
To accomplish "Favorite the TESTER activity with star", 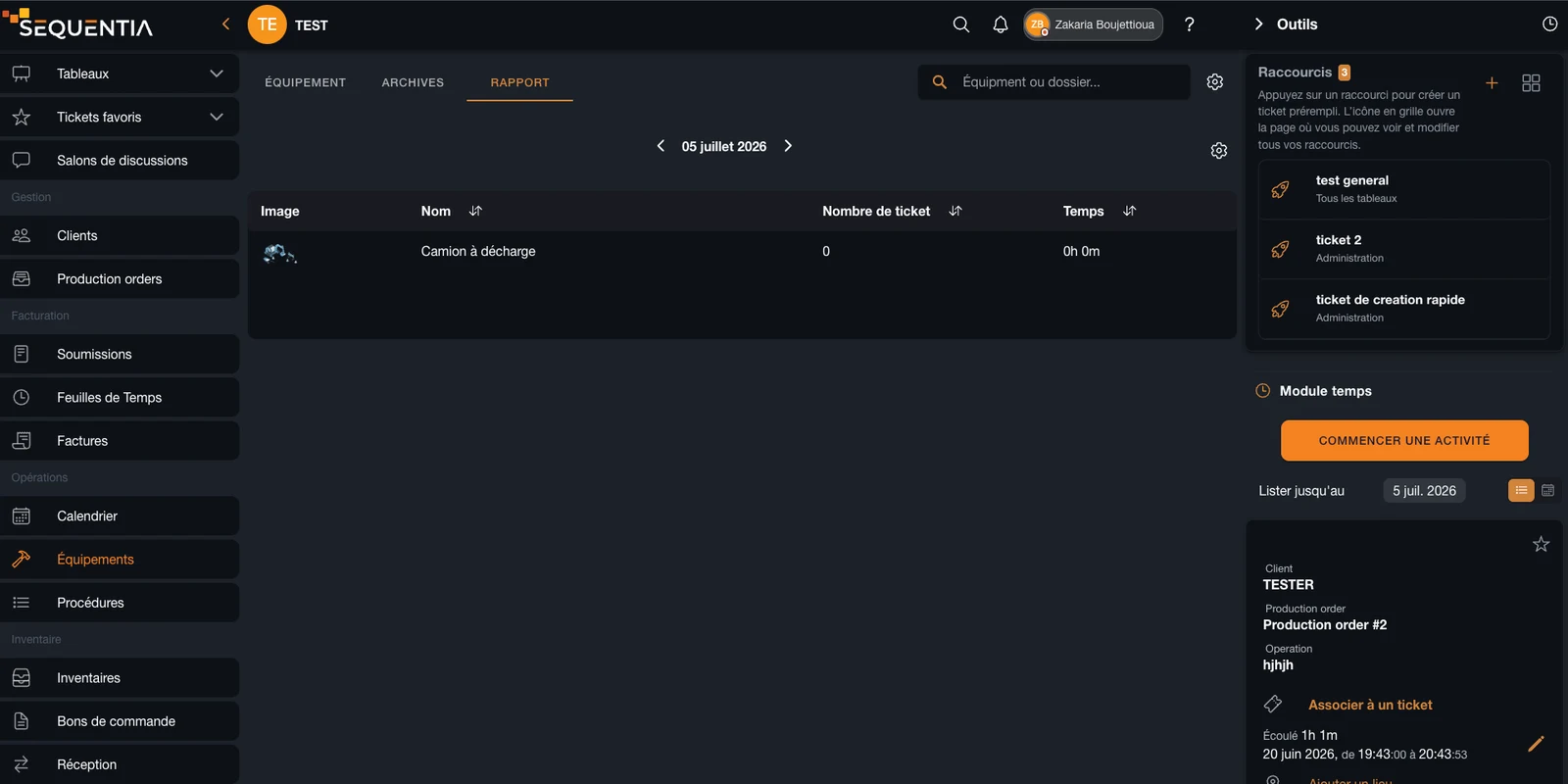I will pos(1541,544).
